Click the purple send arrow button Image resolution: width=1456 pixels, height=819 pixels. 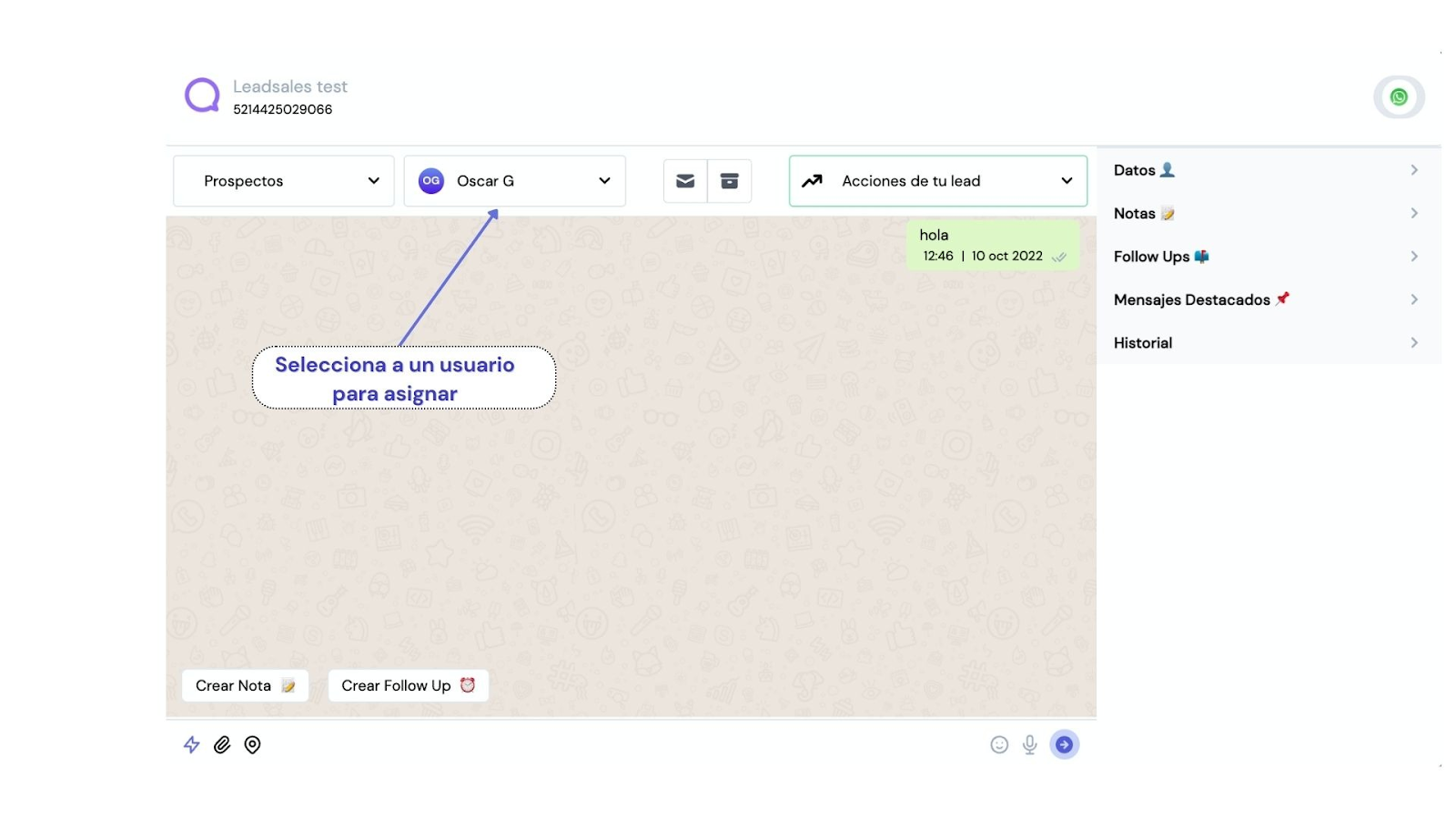point(1065,744)
